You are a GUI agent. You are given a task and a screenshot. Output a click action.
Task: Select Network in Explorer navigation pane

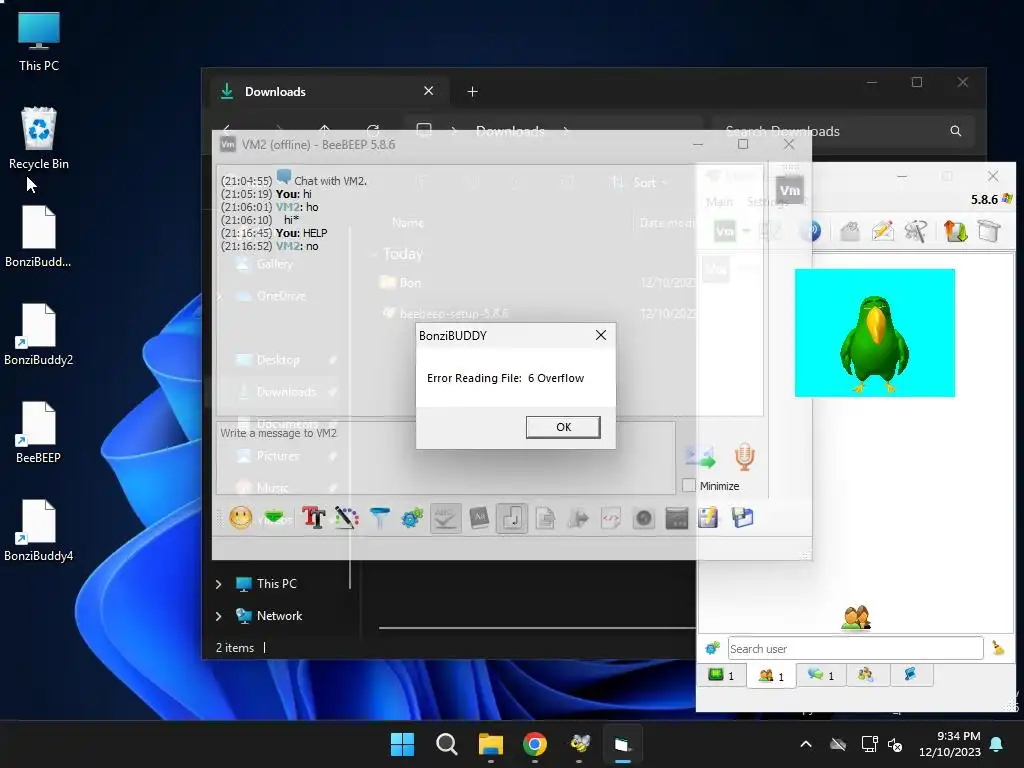[x=279, y=616]
